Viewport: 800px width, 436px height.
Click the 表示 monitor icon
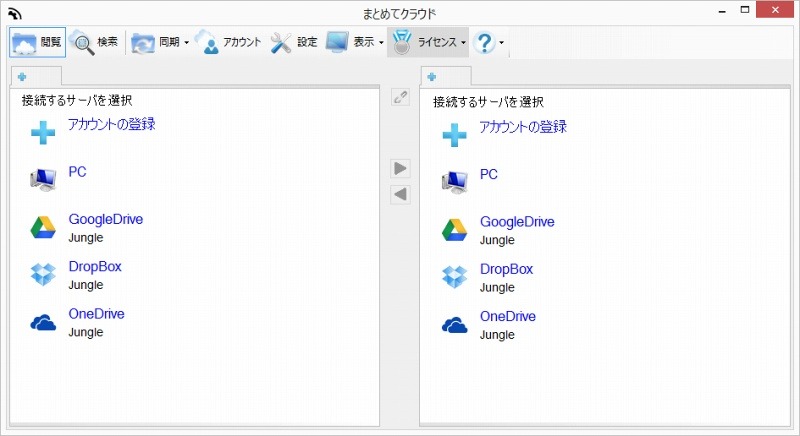point(337,42)
